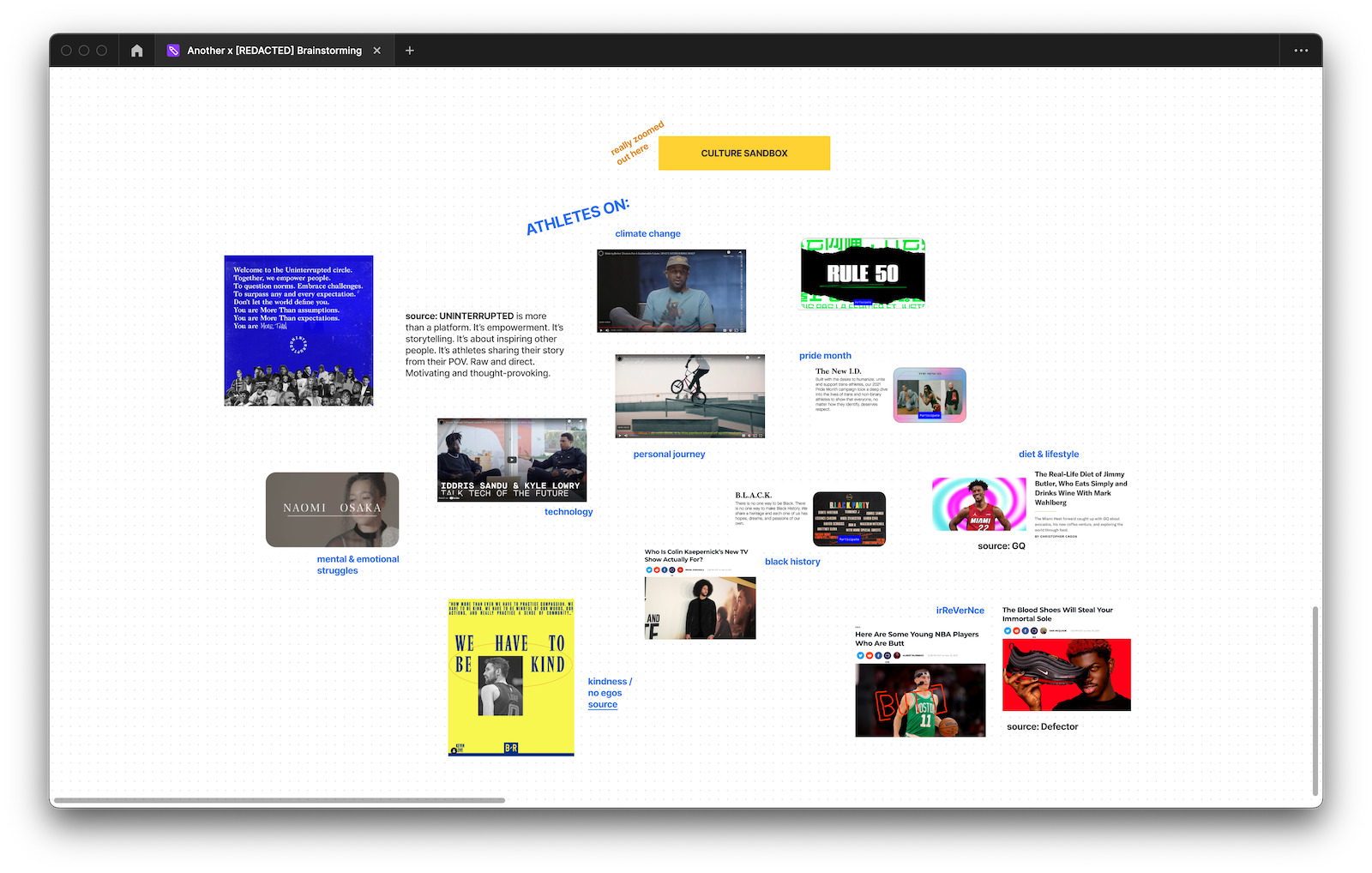Open the three-dot more options menu

pos(1301,51)
